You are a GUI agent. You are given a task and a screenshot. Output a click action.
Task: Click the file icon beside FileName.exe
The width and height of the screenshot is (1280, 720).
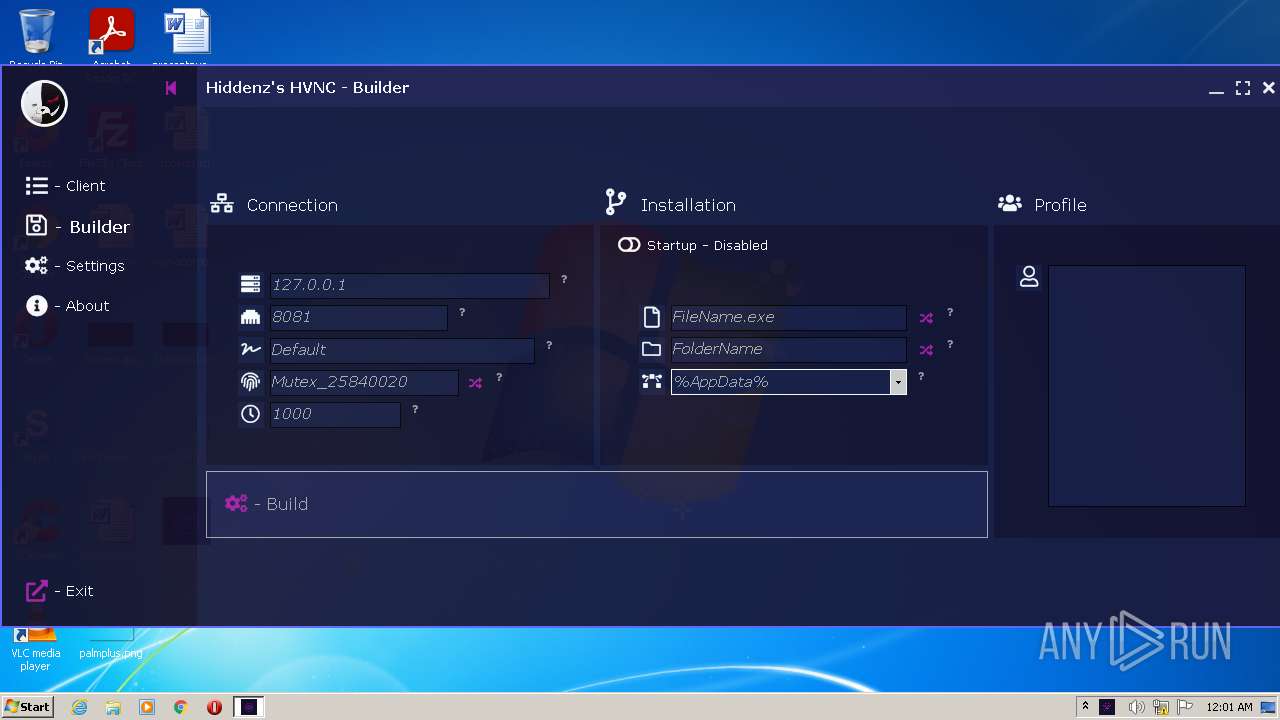652,317
